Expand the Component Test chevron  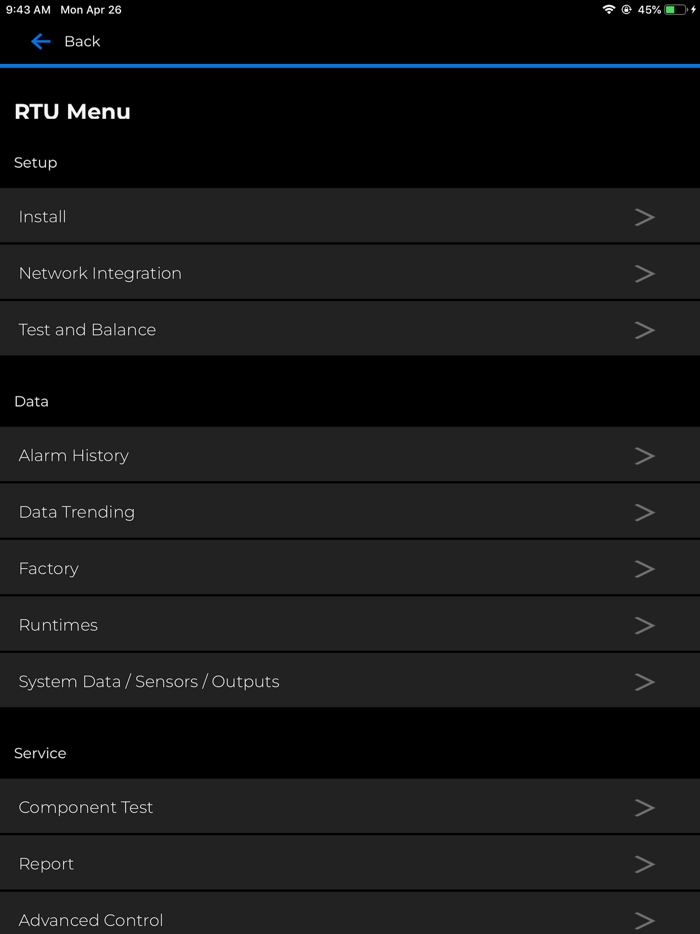[645, 807]
